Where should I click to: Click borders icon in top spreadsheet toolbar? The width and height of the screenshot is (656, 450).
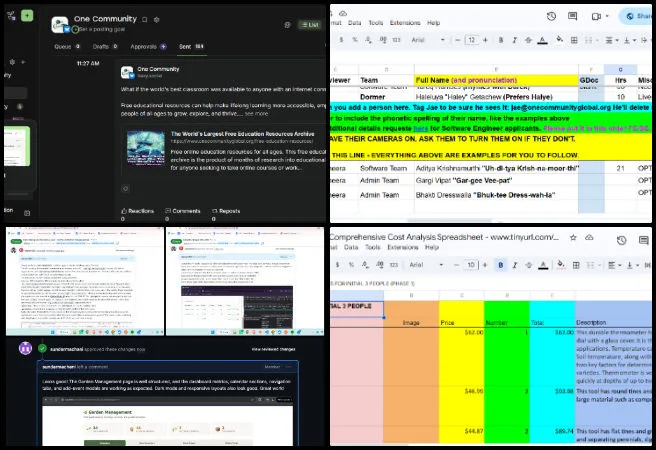[574, 40]
